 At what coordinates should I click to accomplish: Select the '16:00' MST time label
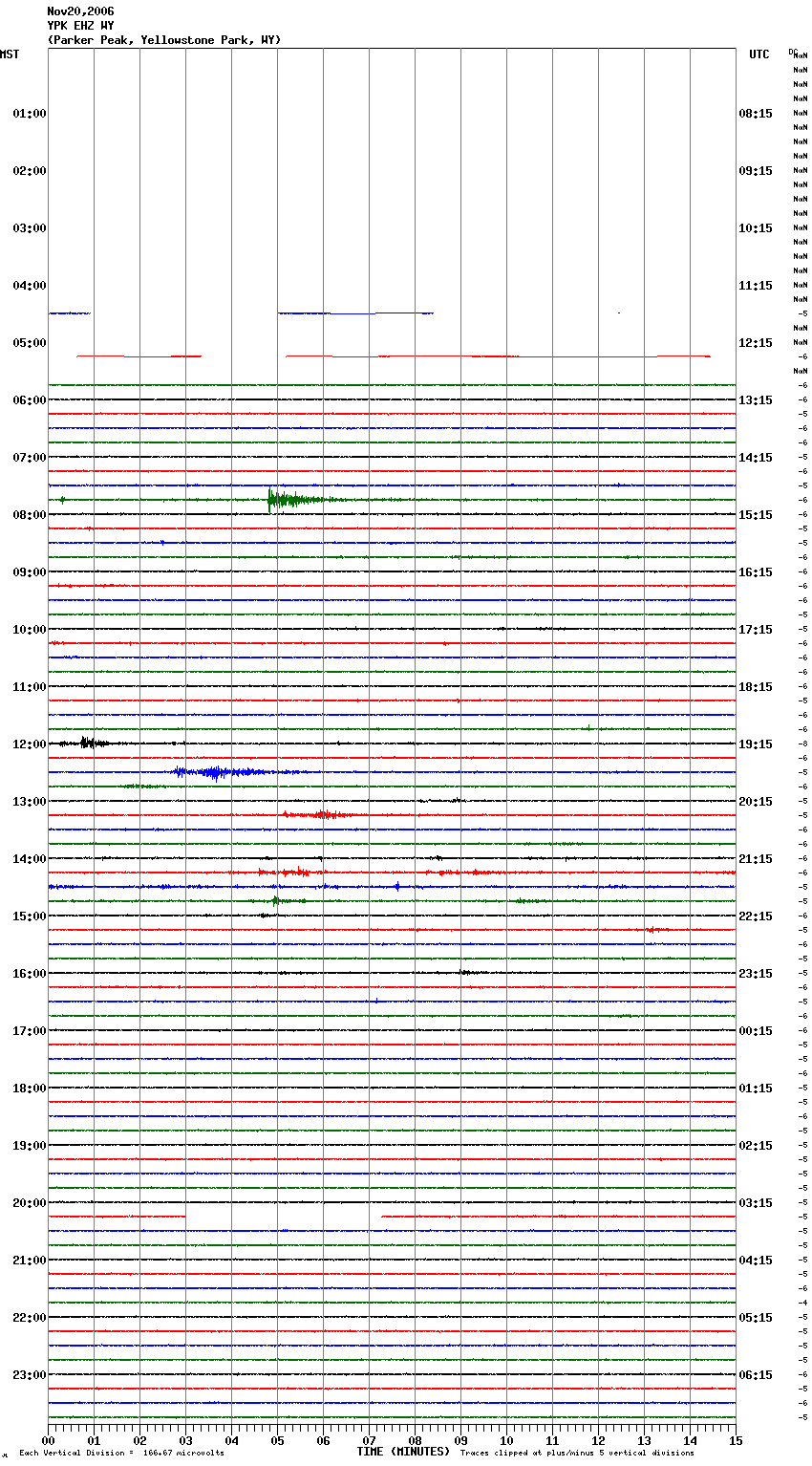pyautogui.click(x=30, y=974)
